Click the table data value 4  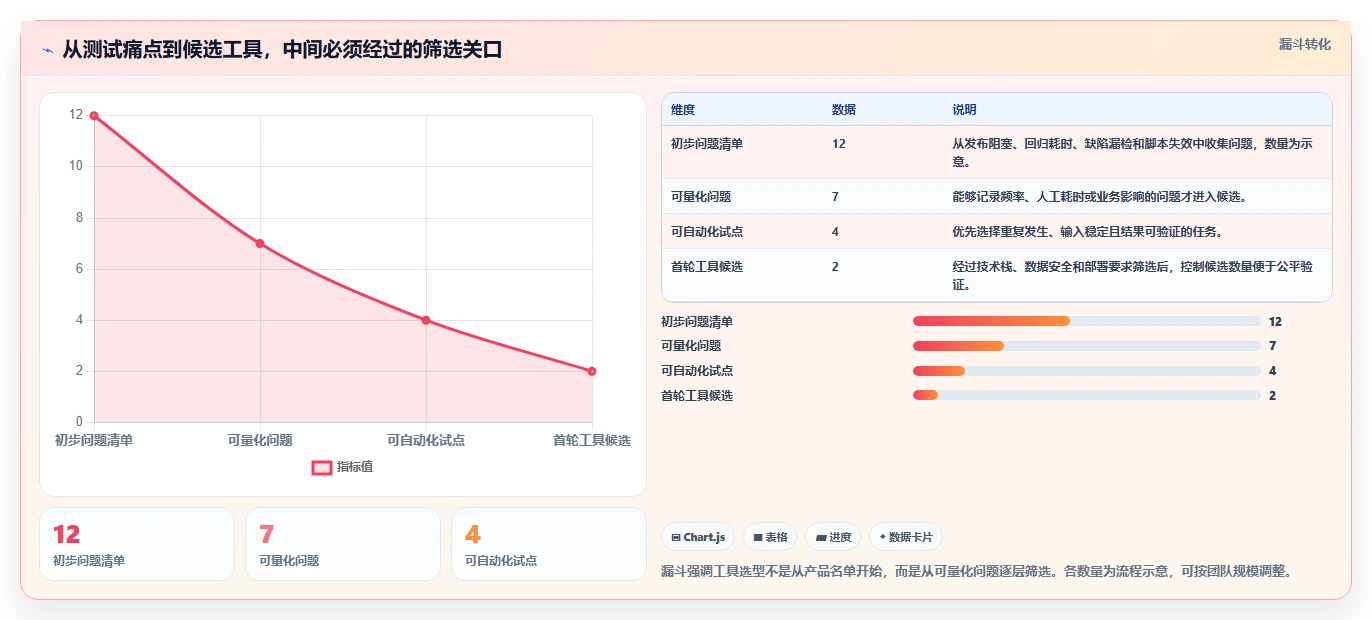click(835, 232)
